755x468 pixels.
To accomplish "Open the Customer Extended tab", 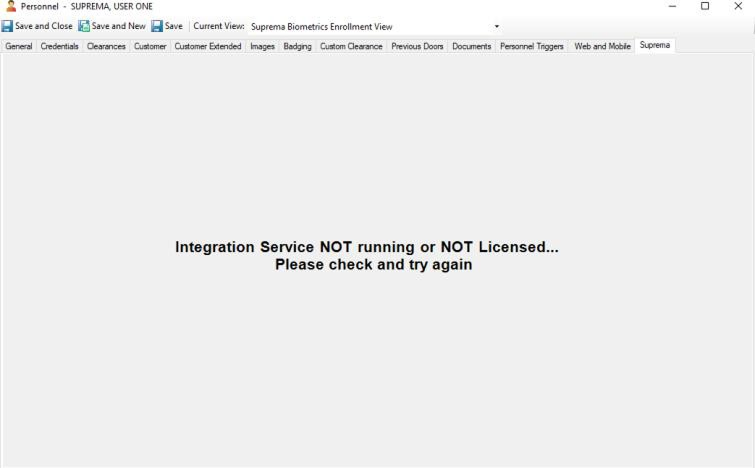I will [x=208, y=46].
